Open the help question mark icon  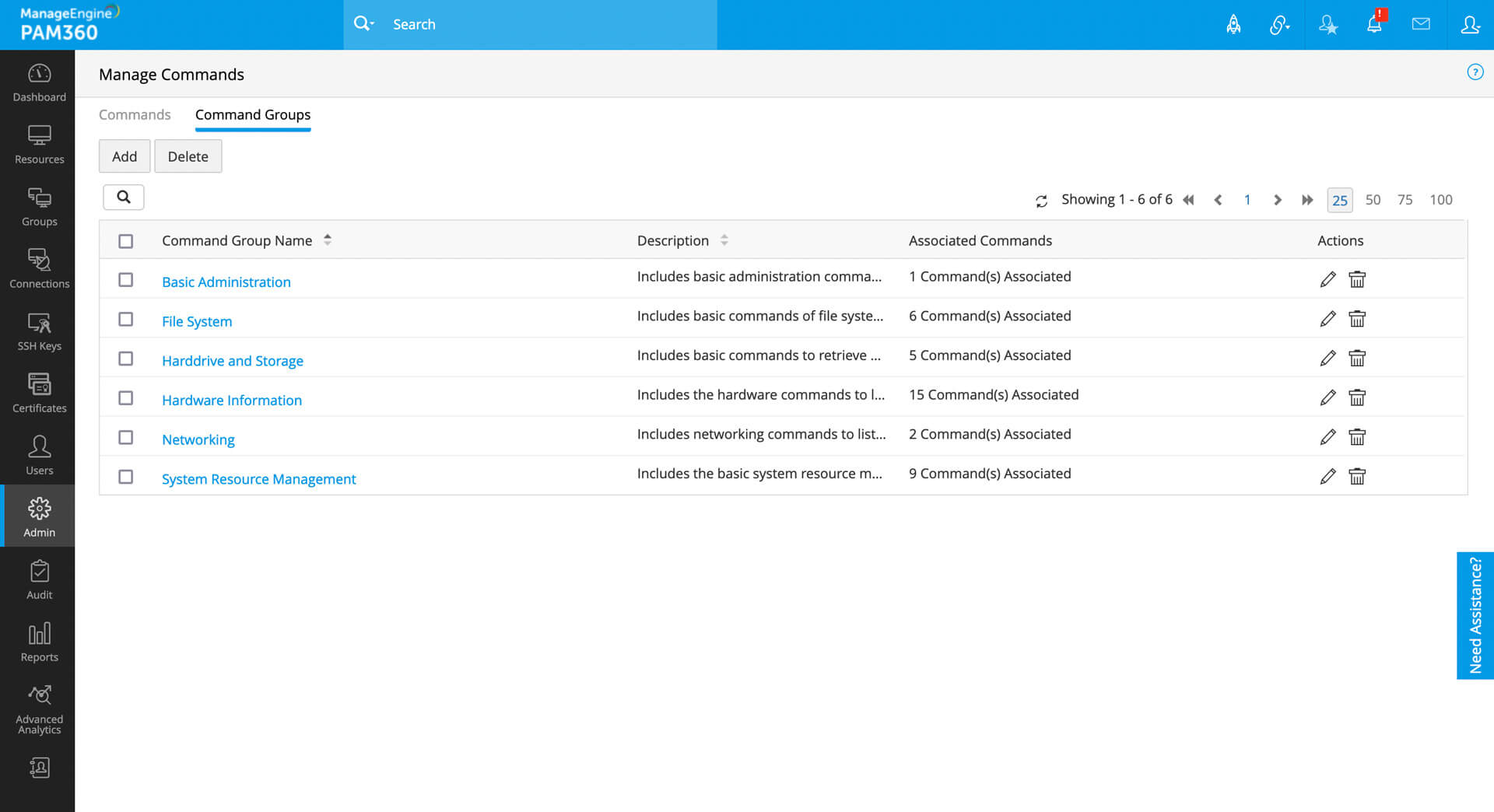pos(1475,72)
